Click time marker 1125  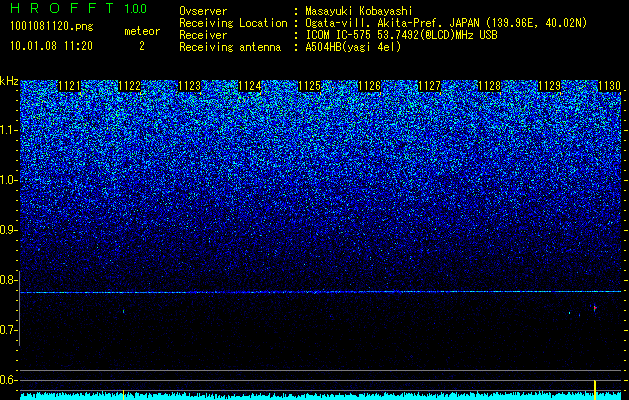tap(309, 86)
